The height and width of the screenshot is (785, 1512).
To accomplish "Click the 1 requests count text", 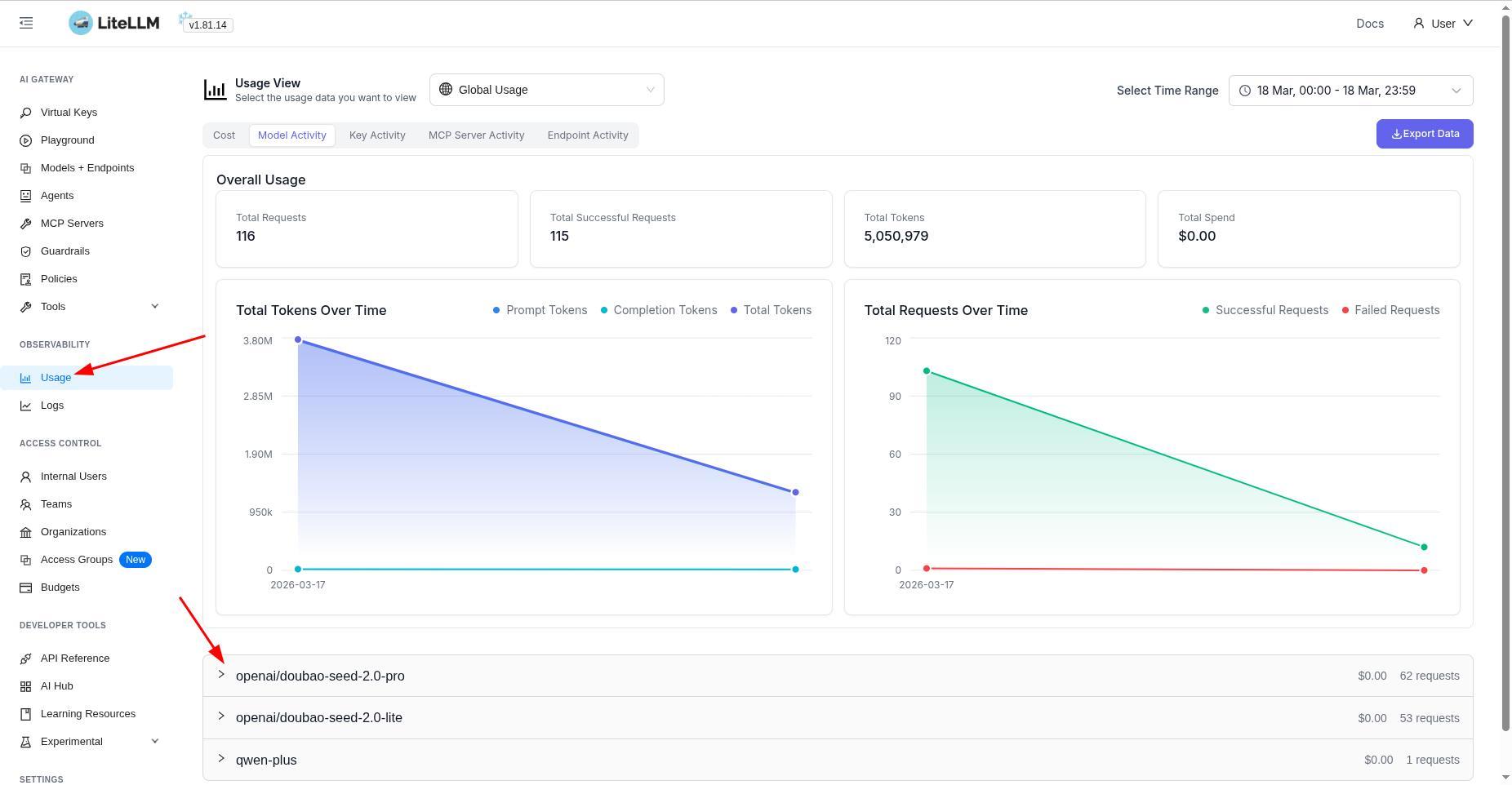I will coord(1433,760).
